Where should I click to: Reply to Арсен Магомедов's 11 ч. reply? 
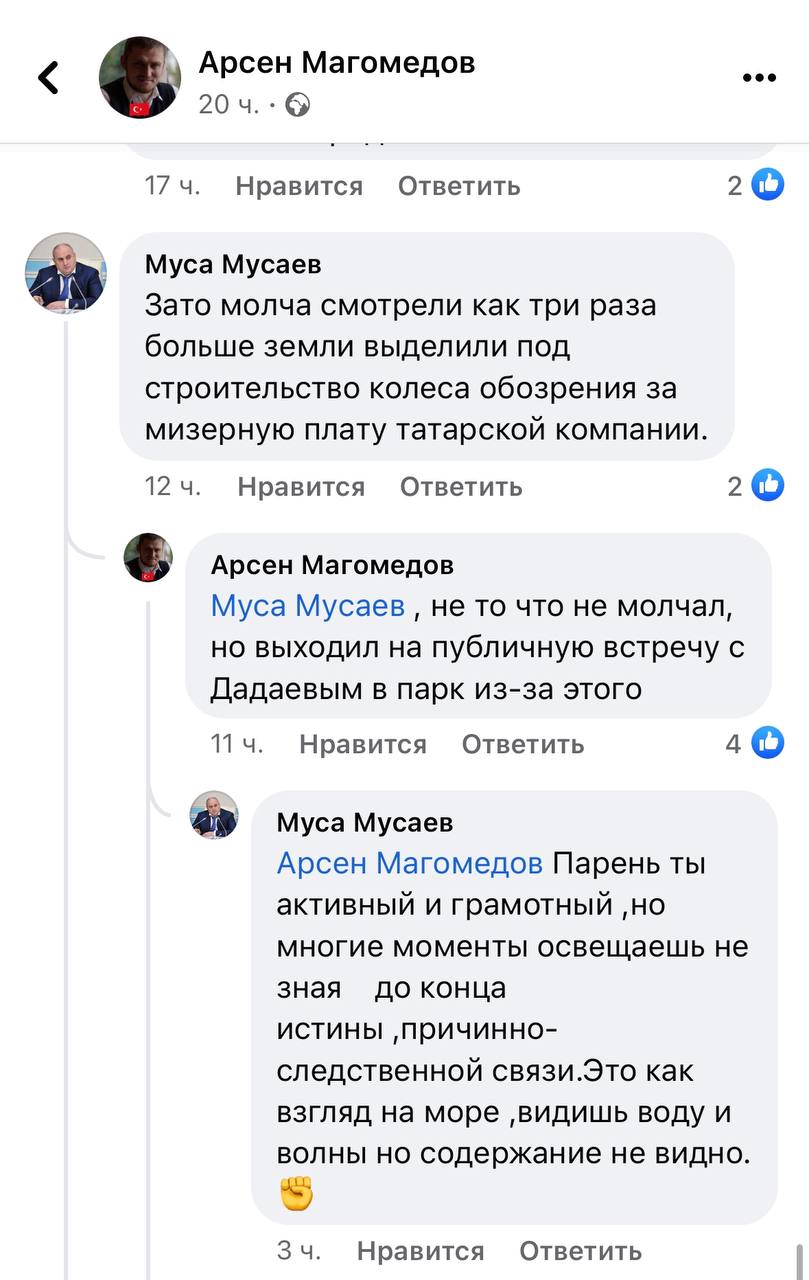(522, 744)
